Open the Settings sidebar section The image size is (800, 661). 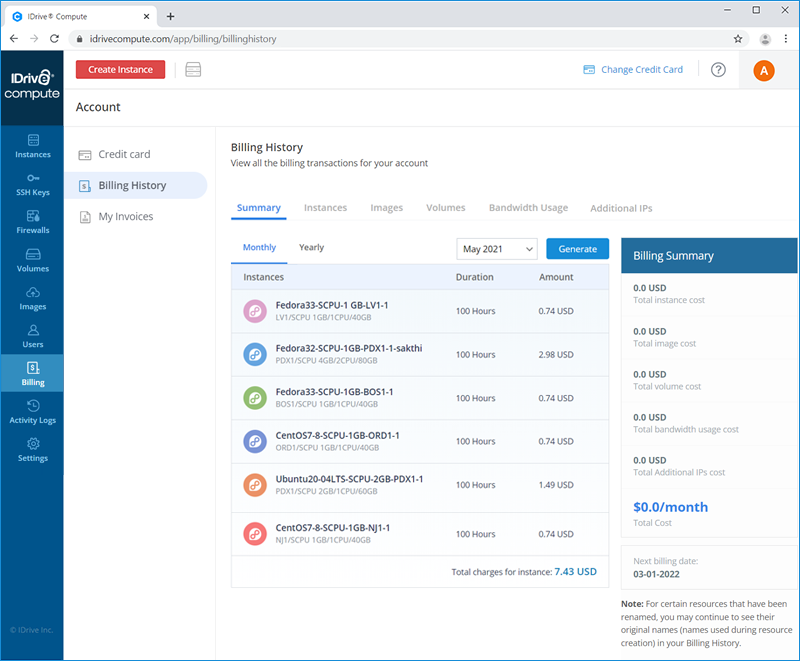coord(33,450)
